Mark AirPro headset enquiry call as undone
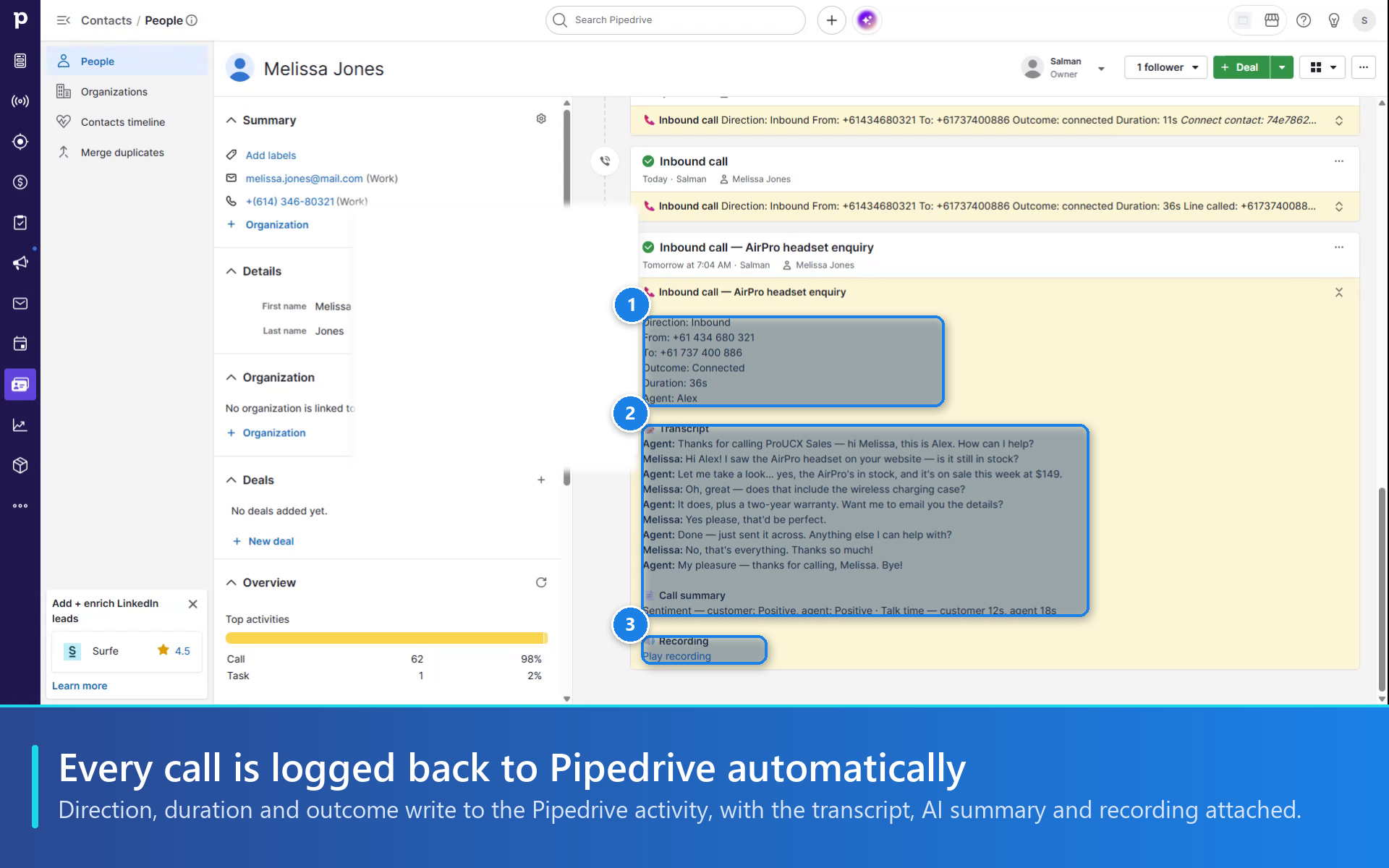The height and width of the screenshot is (868, 1389). pyautogui.click(x=648, y=247)
